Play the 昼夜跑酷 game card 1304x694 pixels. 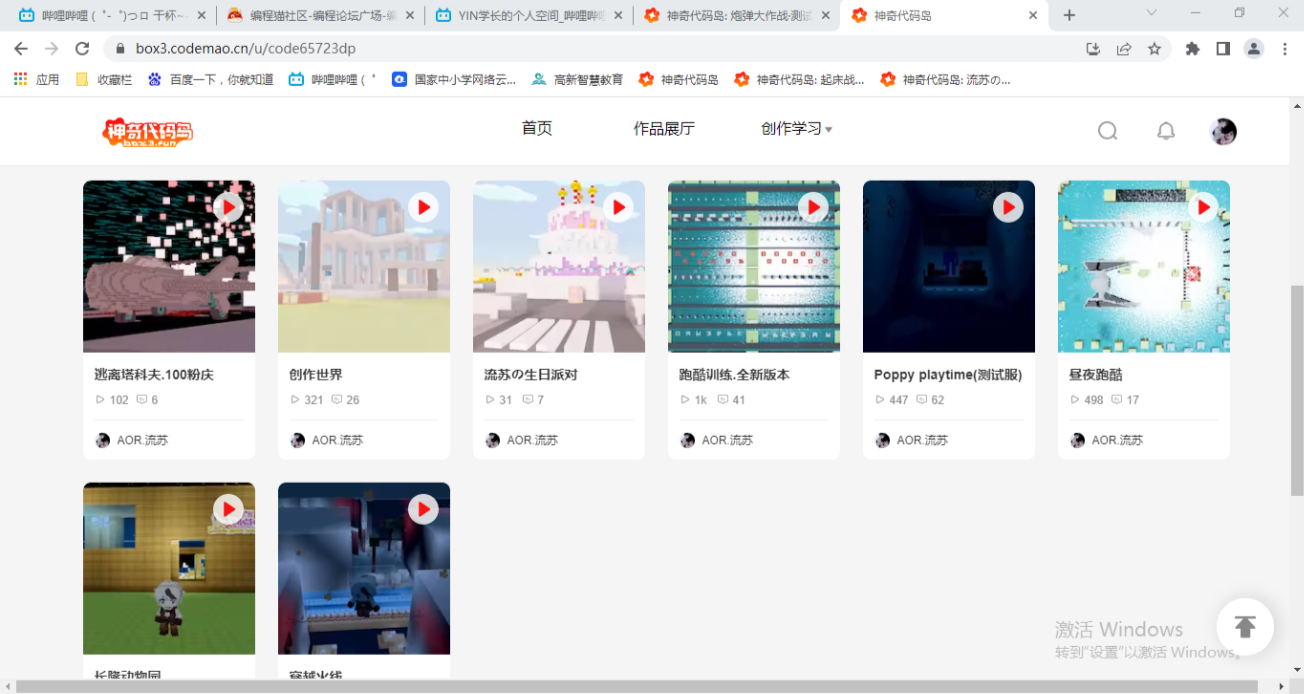pyautogui.click(x=1203, y=207)
